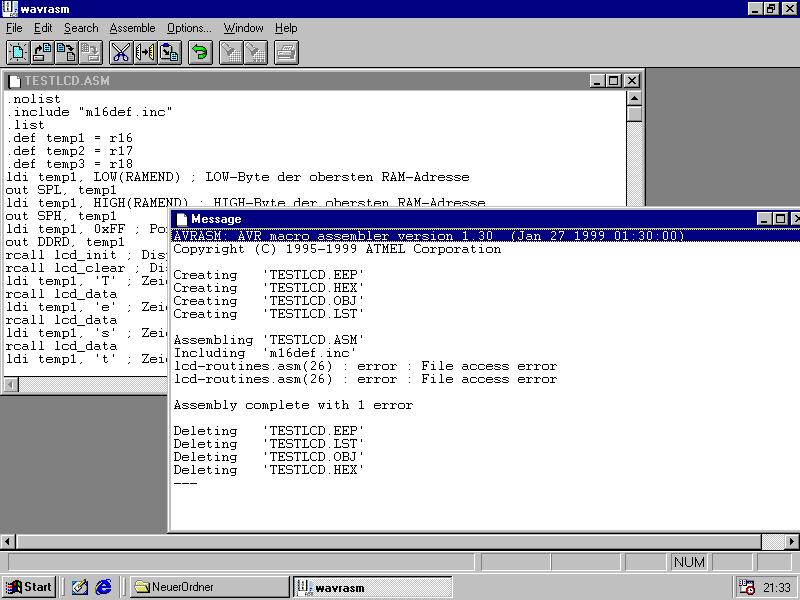Switch to NeuerOrdner taskbar button
This screenshot has height=600, width=800.
(209, 587)
